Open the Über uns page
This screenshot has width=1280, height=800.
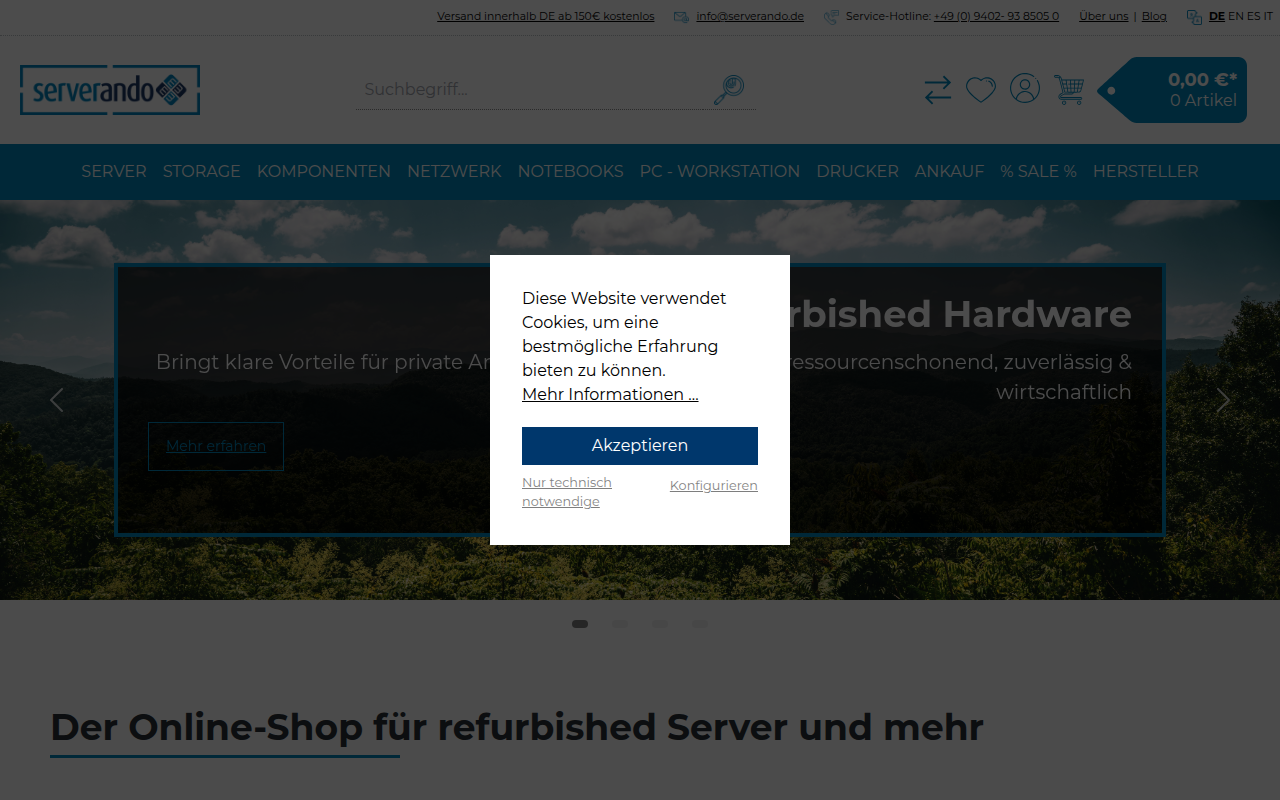[1104, 16]
